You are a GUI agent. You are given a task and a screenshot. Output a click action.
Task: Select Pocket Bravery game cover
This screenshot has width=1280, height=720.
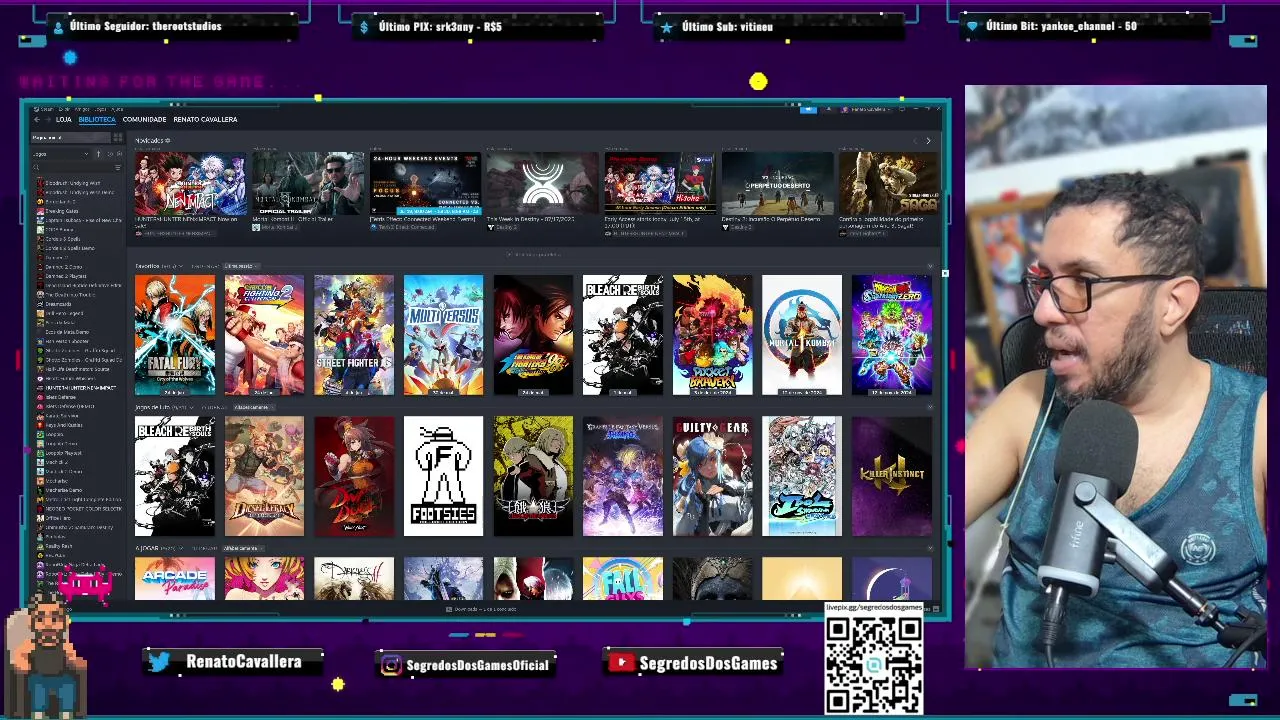point(712,335)
